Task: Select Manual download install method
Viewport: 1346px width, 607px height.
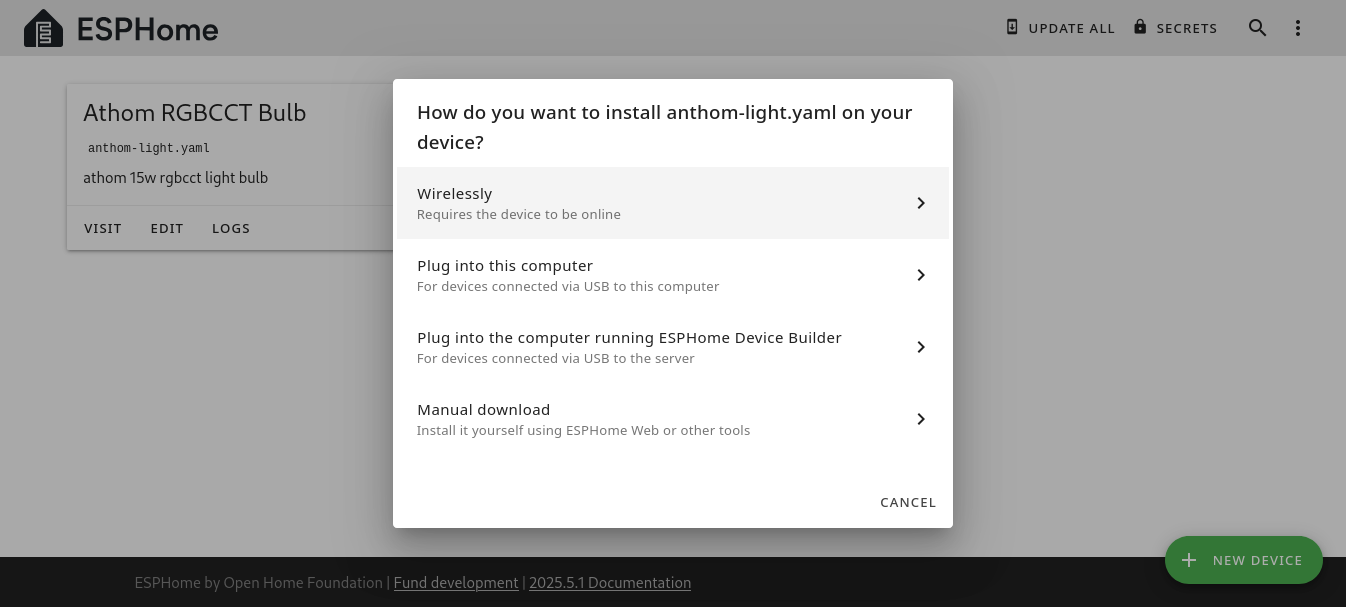Action: pyautogui.click(x=673, y=419)
